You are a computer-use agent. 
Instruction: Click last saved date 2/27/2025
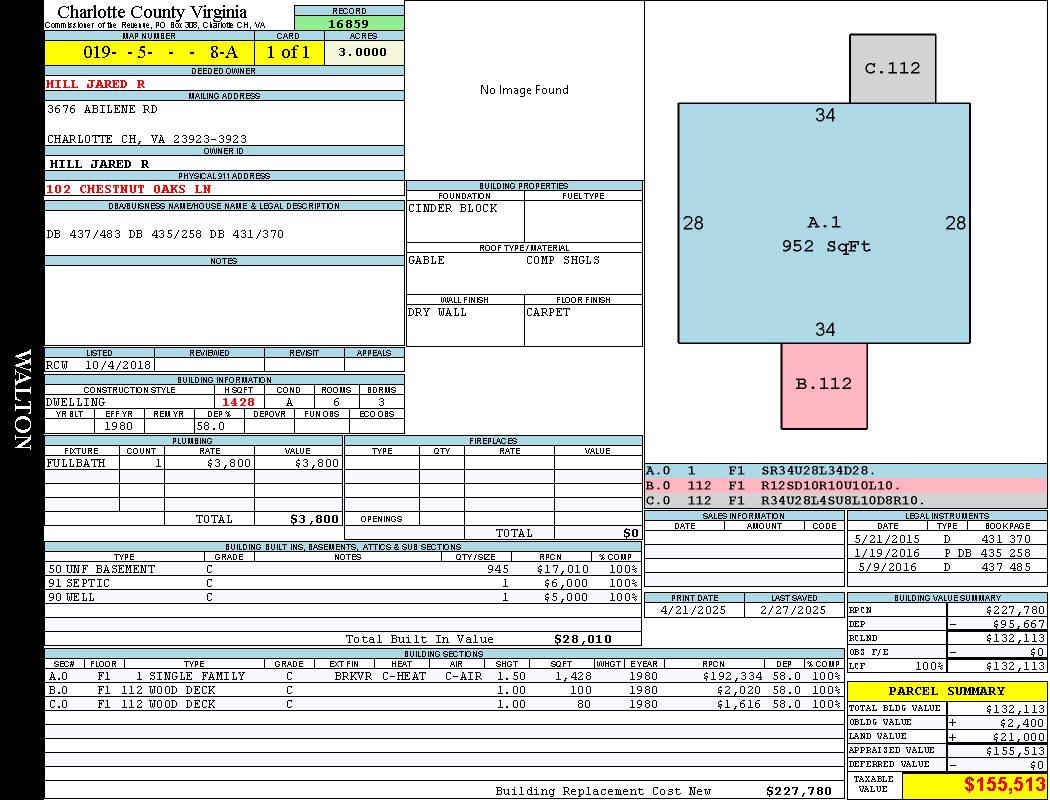pyautogui.click(x=793, y=610)
